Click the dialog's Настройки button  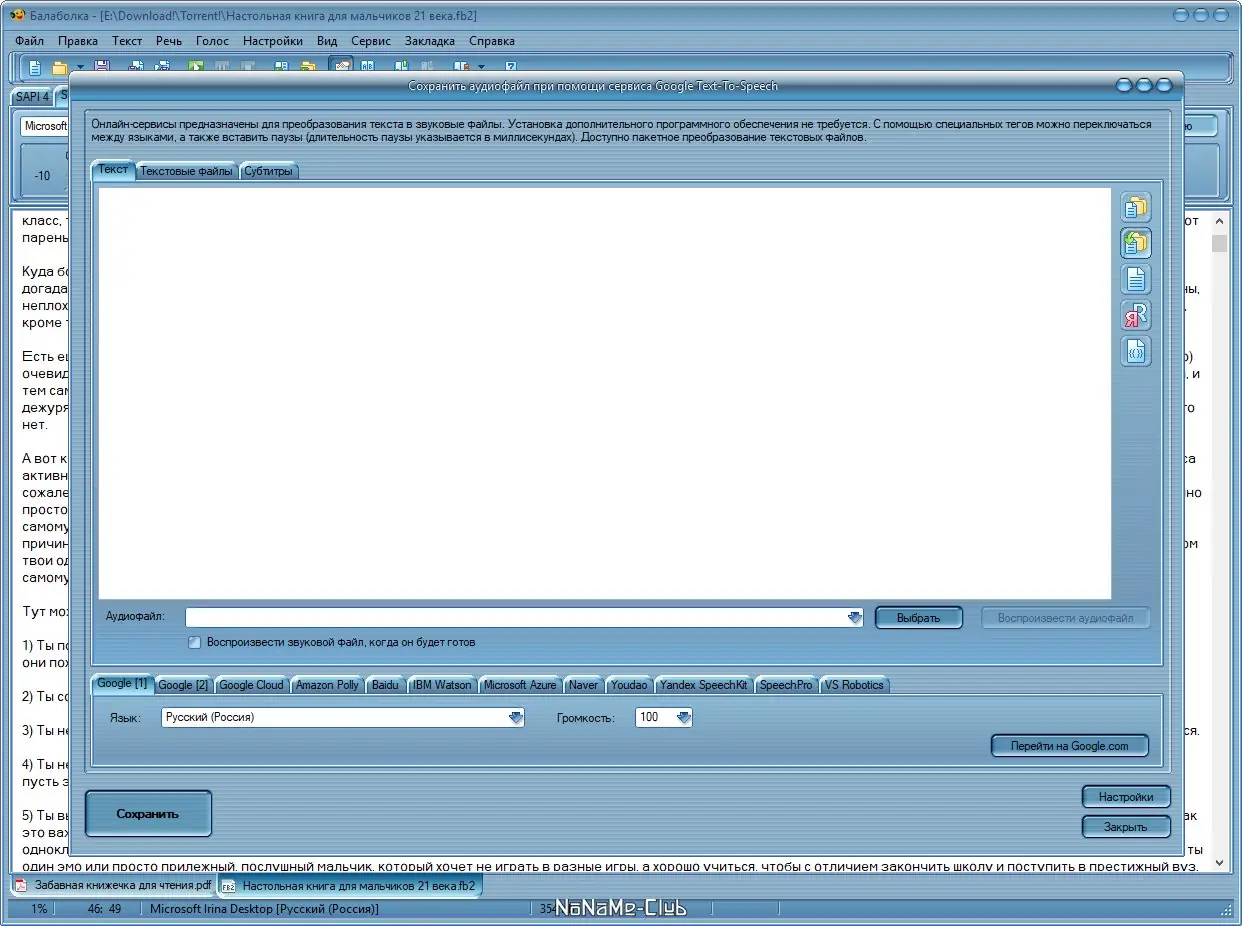pos(1126,797)
